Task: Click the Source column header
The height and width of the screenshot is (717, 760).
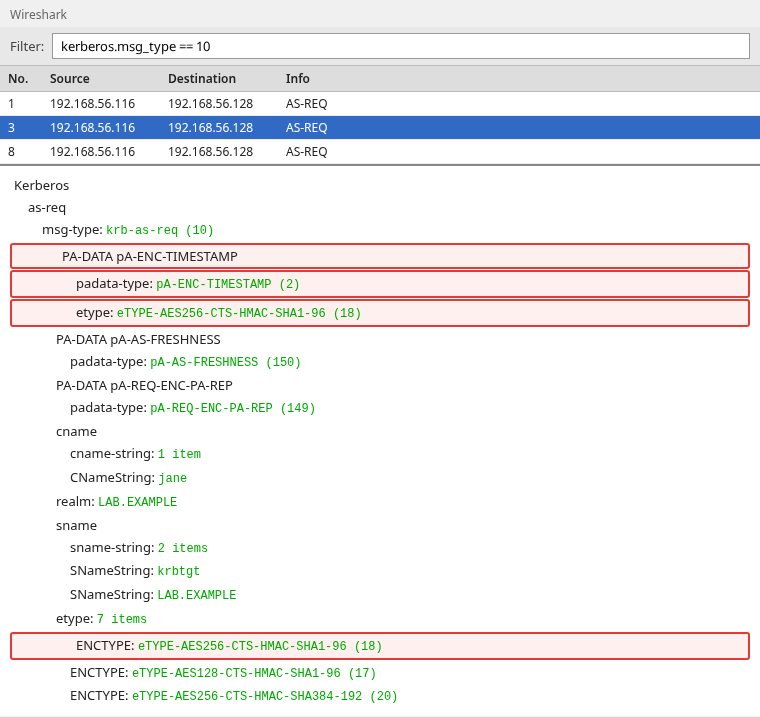Action: (x=69, y=79)
